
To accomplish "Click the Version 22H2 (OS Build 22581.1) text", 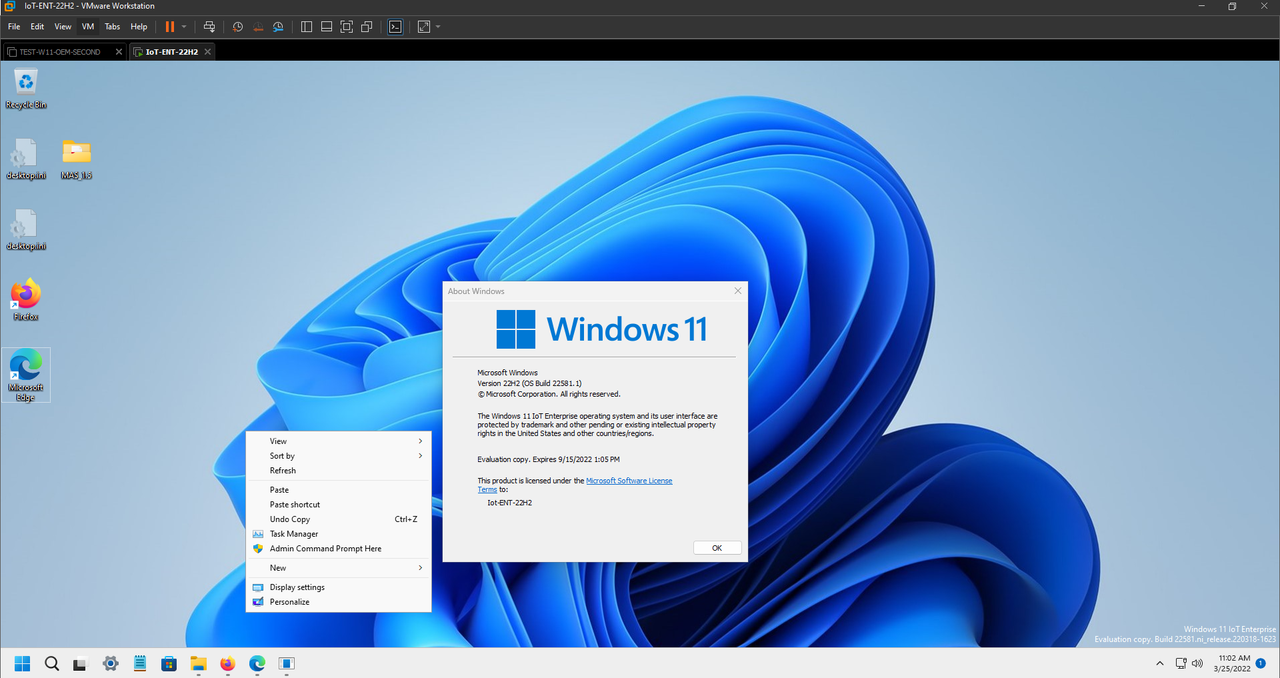I will coord(530,383).
